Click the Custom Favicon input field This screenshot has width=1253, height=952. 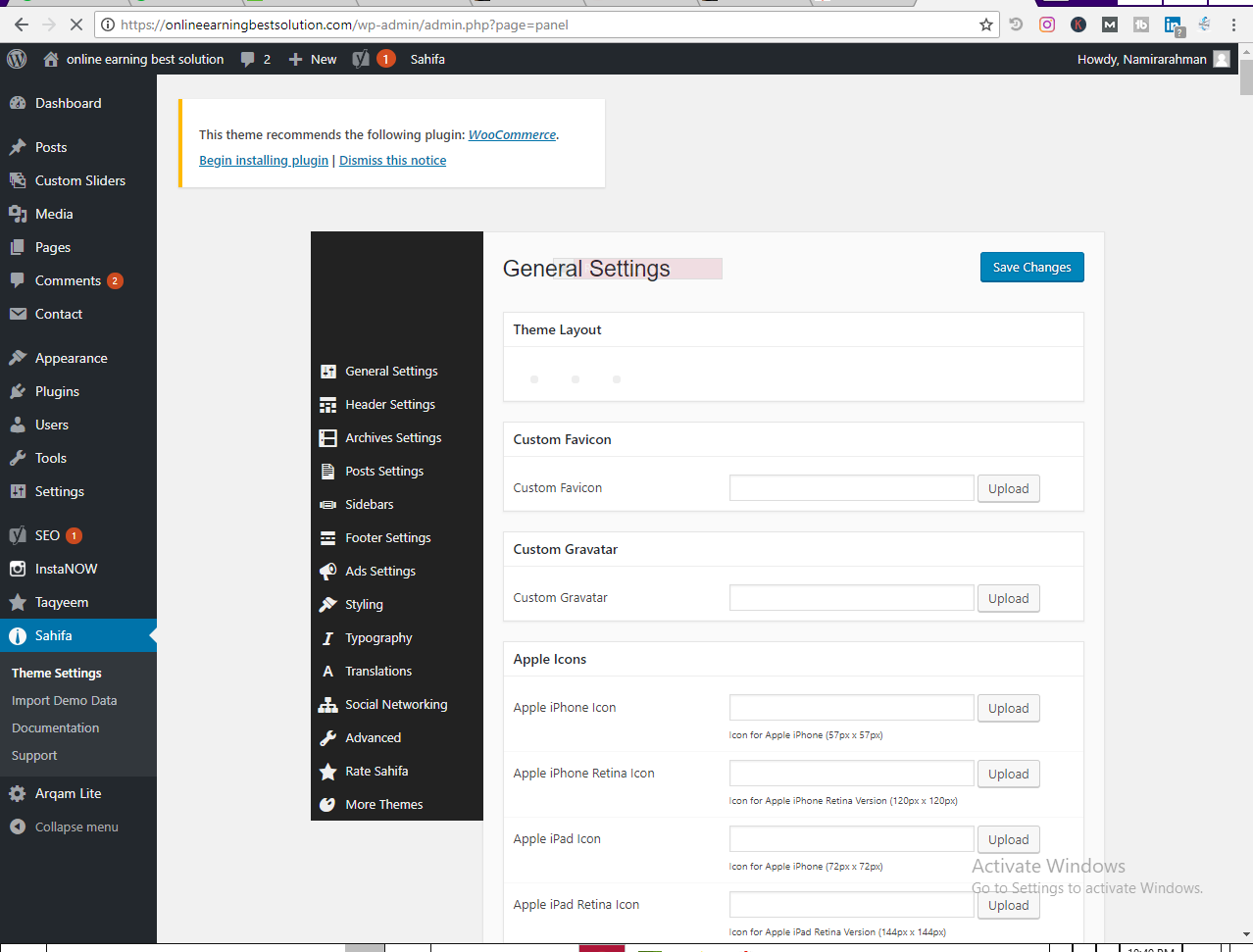pyautogui.click(x=851, y=487)
